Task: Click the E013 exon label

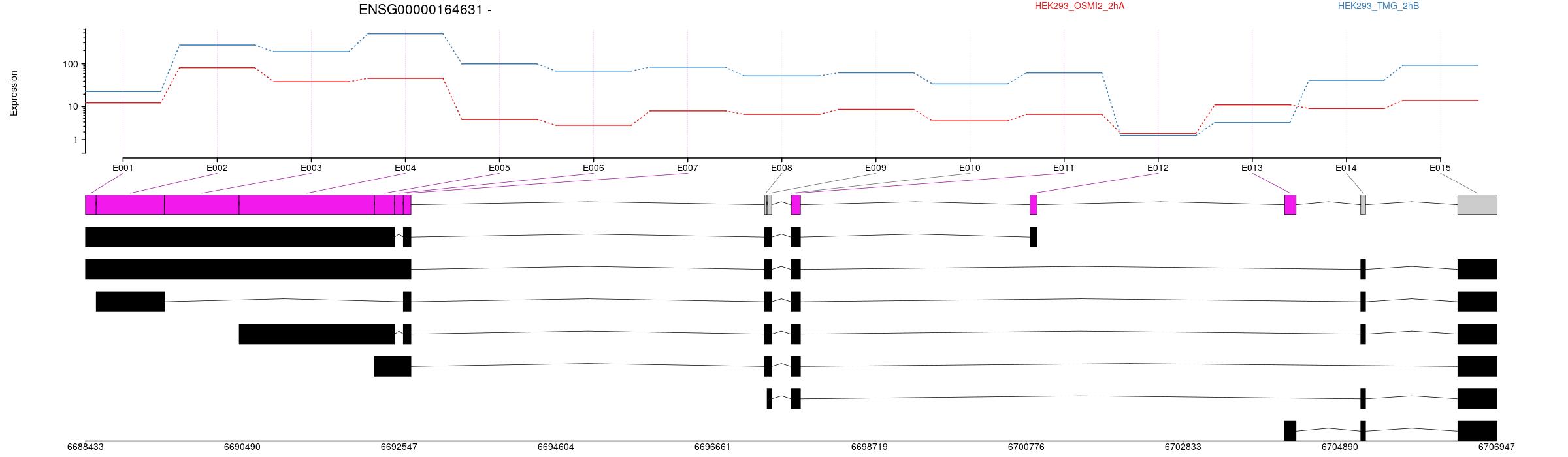Action: tap(1252, 168)
